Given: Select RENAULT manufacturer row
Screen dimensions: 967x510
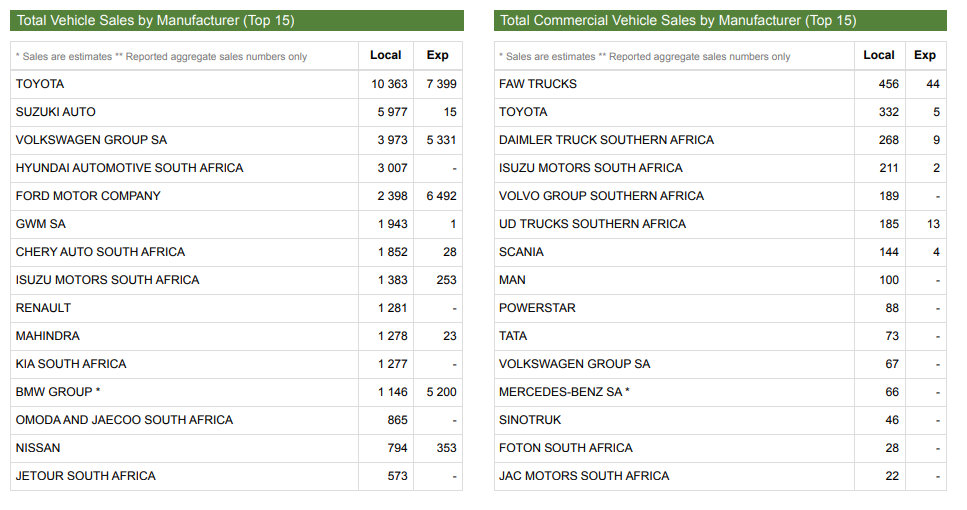Looking at the screenshot, I should (236, 308).
